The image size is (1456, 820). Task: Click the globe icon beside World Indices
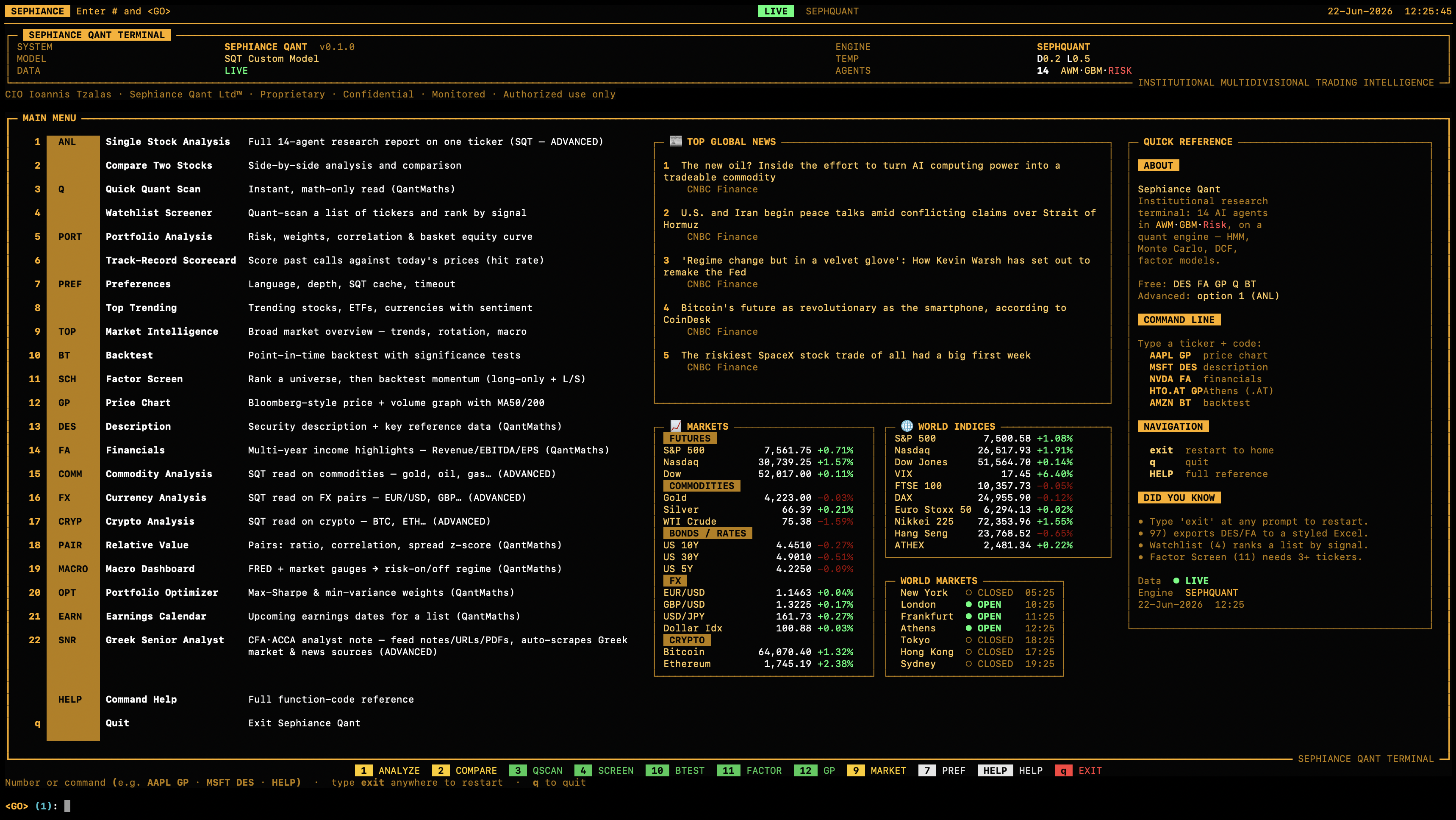907,426
